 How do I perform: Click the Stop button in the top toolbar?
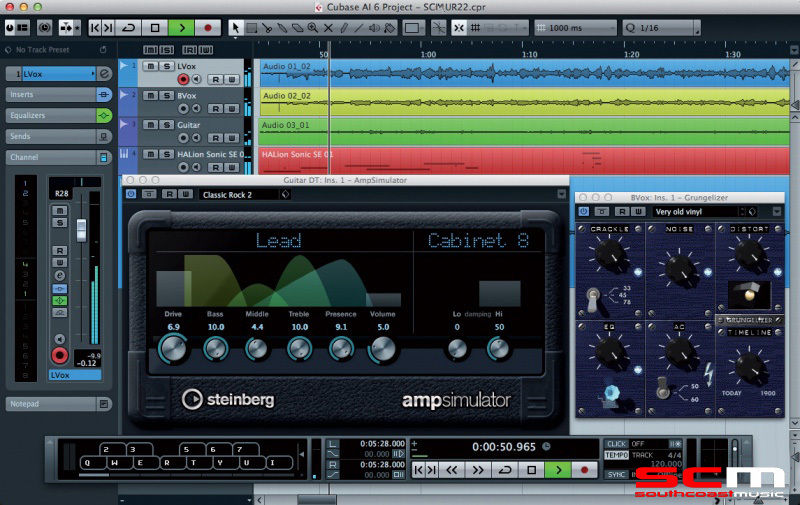(155, 28)
